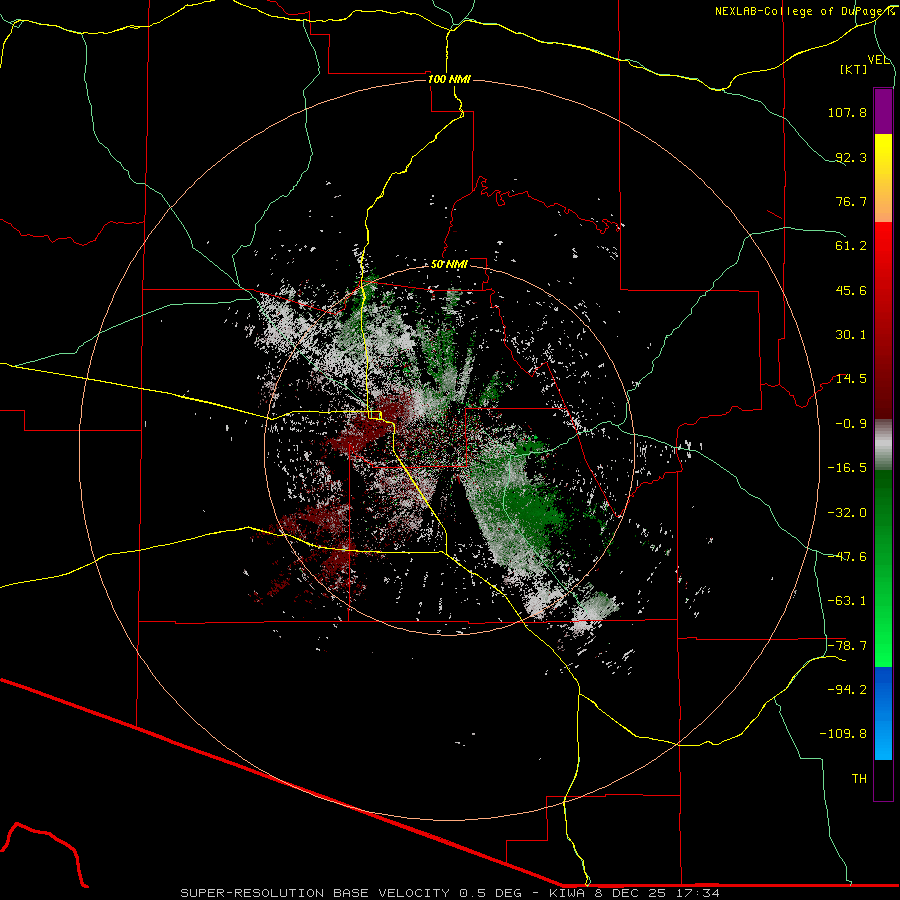Click the -63.1 value on velocity scale
Viewport: 900px width, 900px height.
847,601
